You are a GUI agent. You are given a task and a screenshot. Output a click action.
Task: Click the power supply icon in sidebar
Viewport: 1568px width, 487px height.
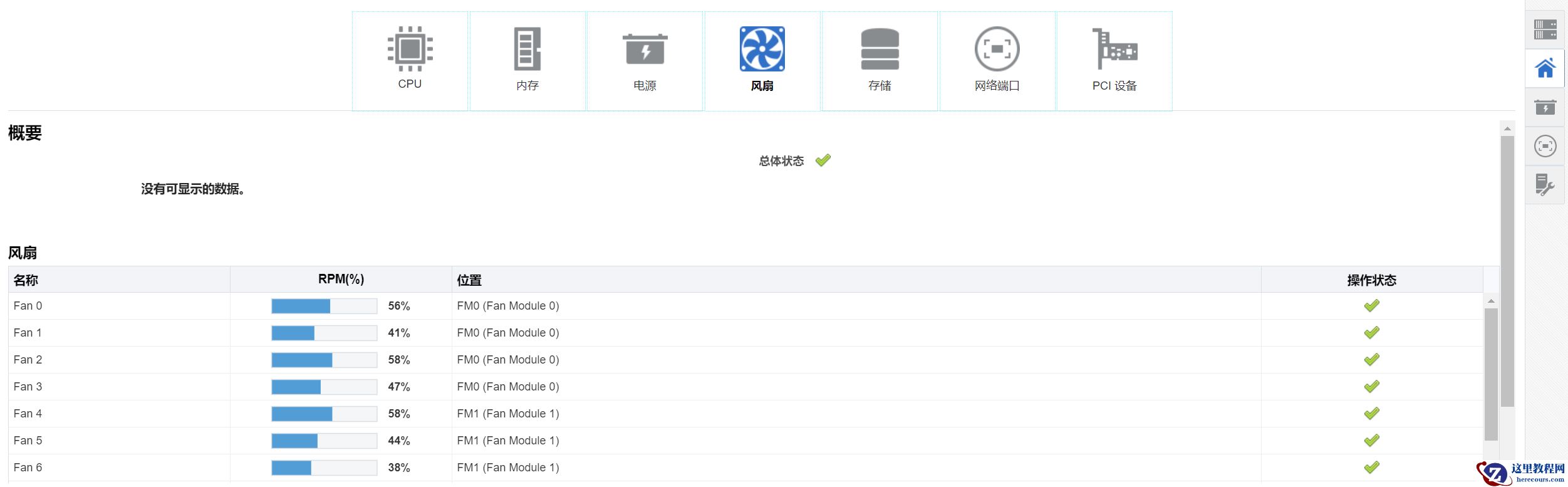coord(1545,107)
